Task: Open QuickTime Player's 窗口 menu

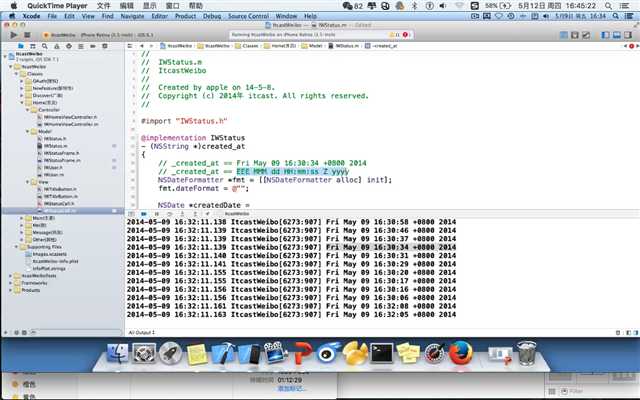Action: tap(173, 6)
